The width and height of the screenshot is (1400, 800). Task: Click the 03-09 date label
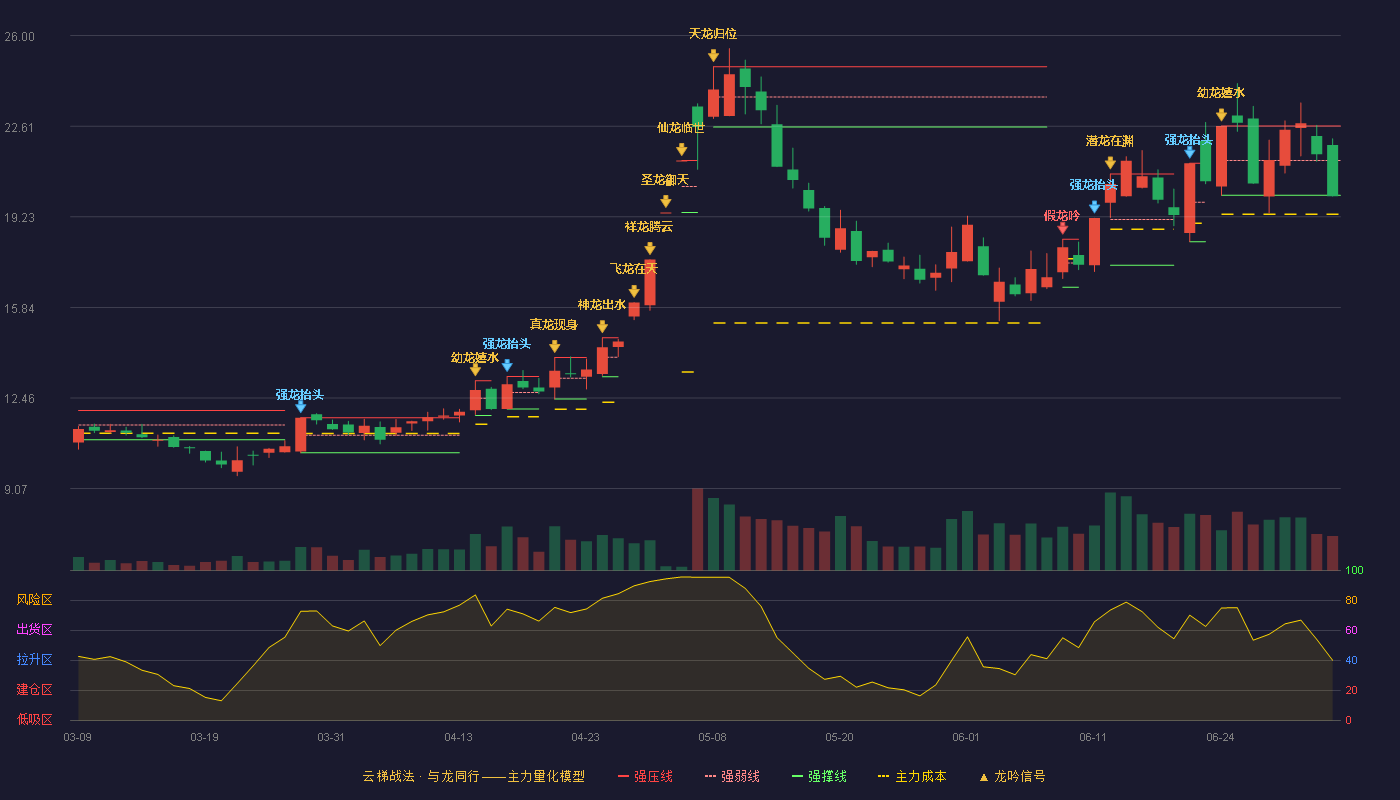click(77, 737)
